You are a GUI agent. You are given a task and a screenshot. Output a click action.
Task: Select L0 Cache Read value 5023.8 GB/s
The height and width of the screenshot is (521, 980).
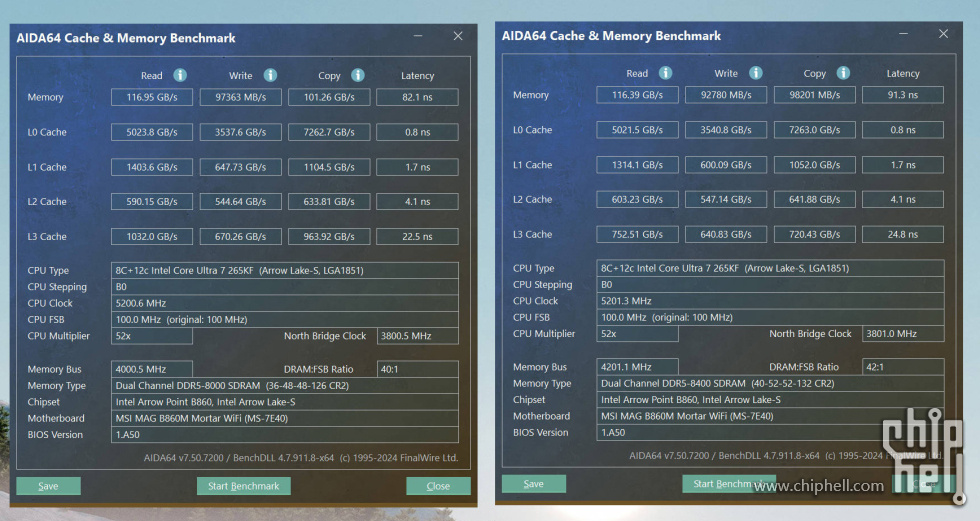[152, 132]
